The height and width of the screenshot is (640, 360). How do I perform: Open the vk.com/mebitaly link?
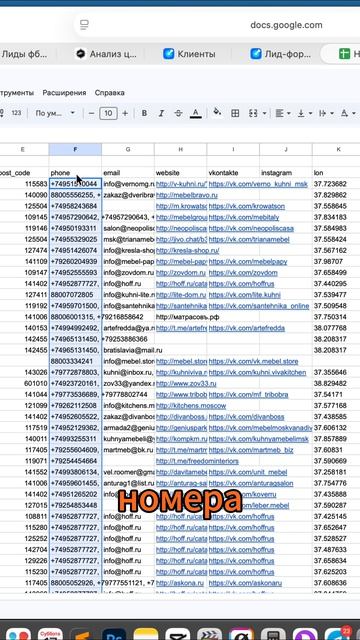(x=244, y=217)
